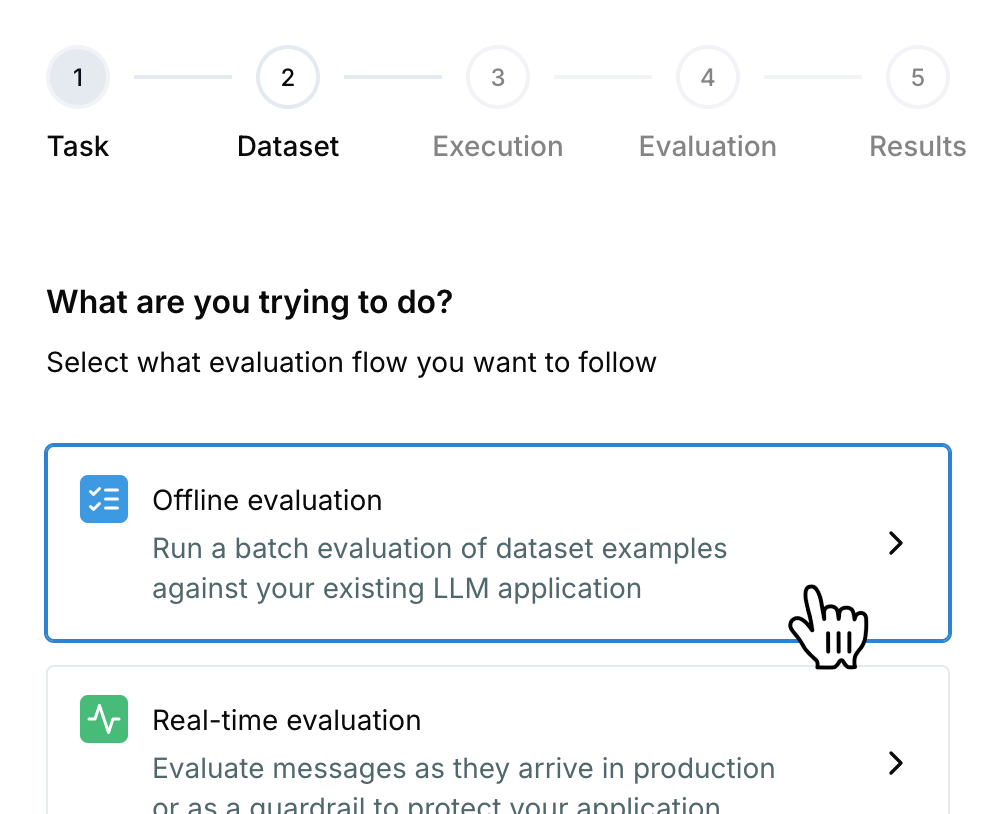
Task: Click the "What are you trying to do?" heading
Action: tap(250, 301)
